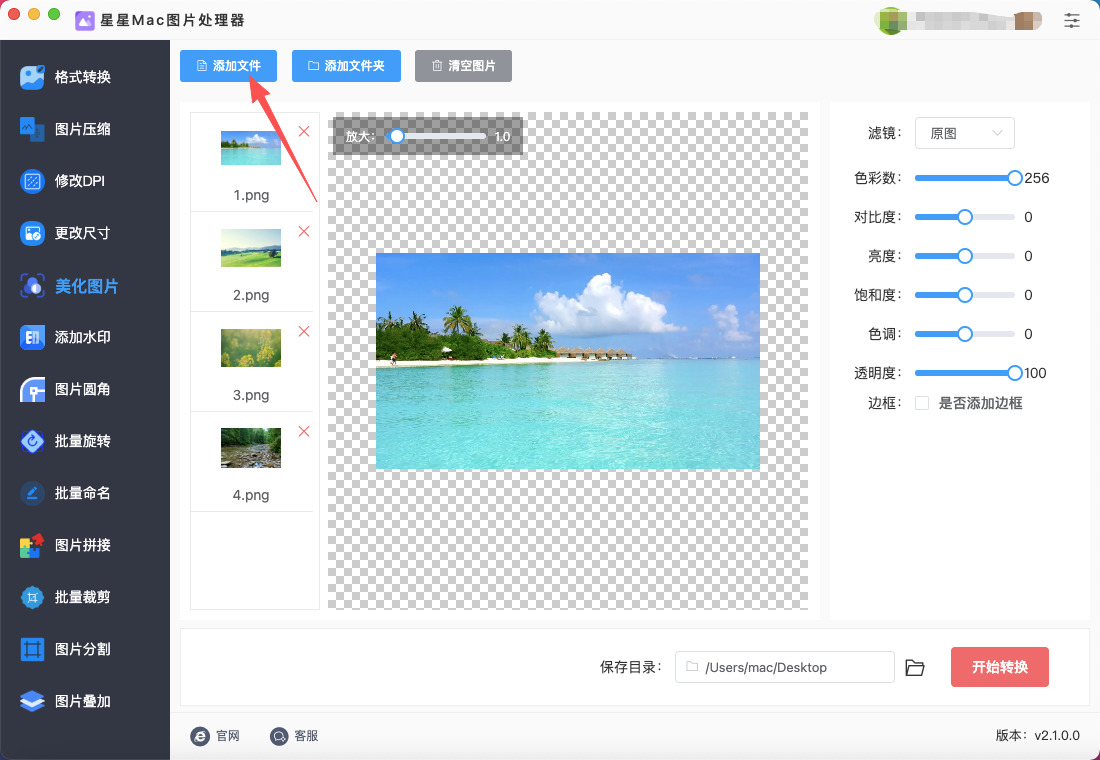Open settings icon in the title bar
This screenshot has height=760, width=1100.
pos(1072,20)
